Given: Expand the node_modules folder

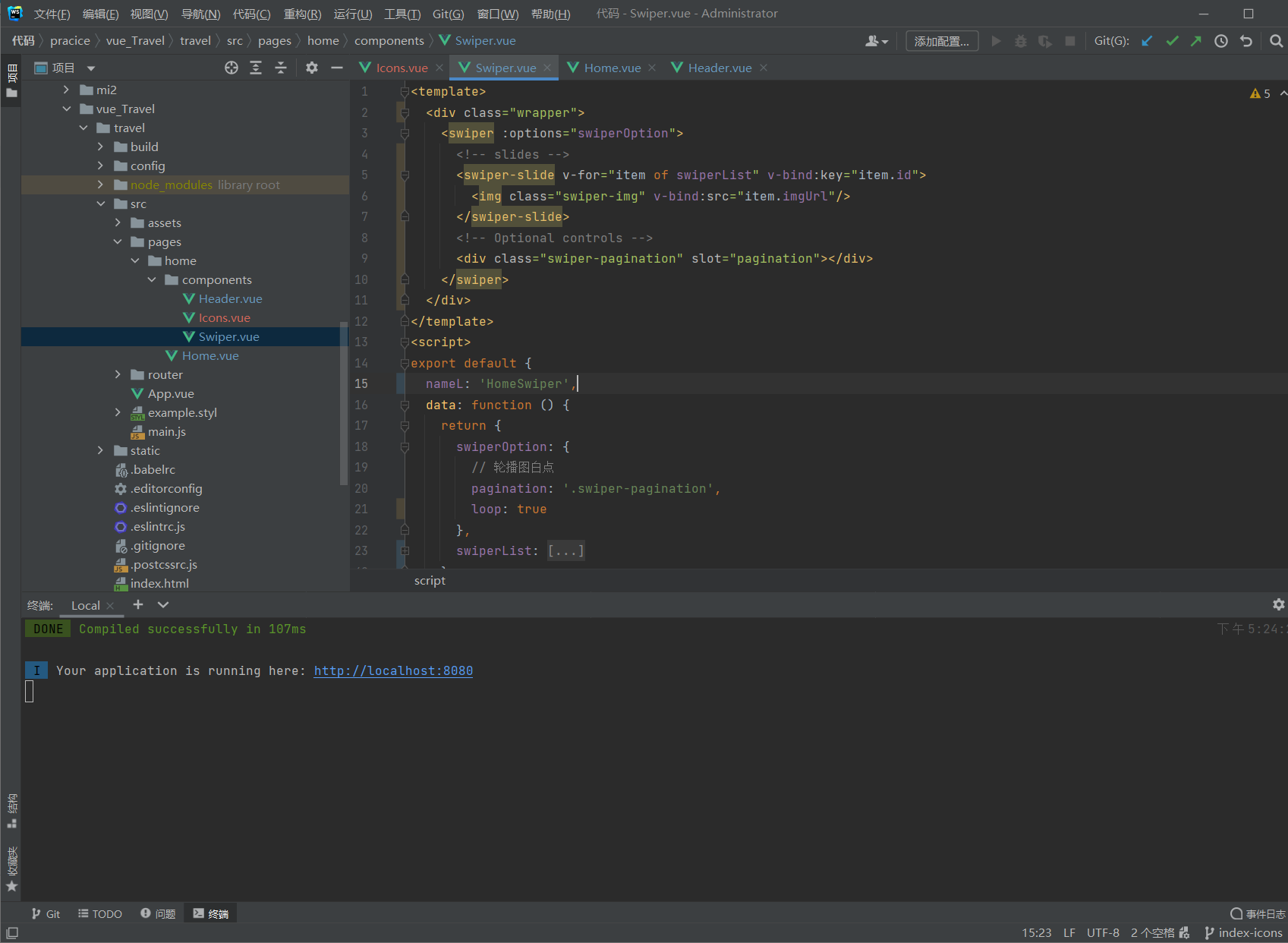Looking at the screenshot, I should click(100, 184).
